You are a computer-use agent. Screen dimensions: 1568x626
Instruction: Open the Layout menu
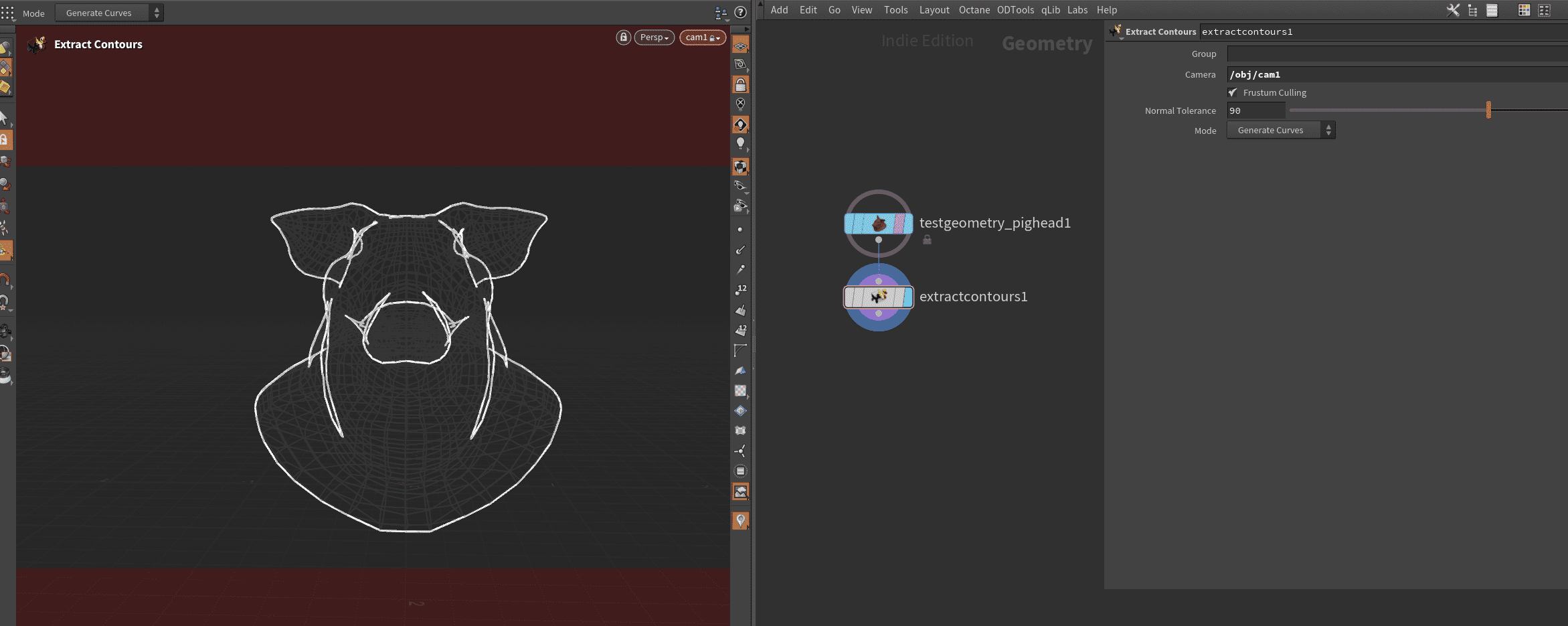pos(934,10)
